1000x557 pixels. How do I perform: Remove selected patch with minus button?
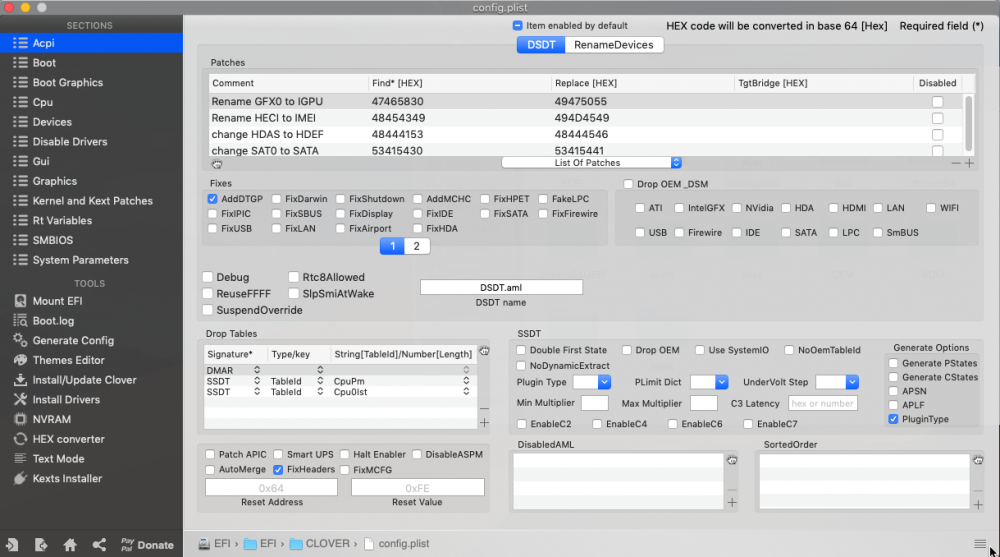[955, 163]
